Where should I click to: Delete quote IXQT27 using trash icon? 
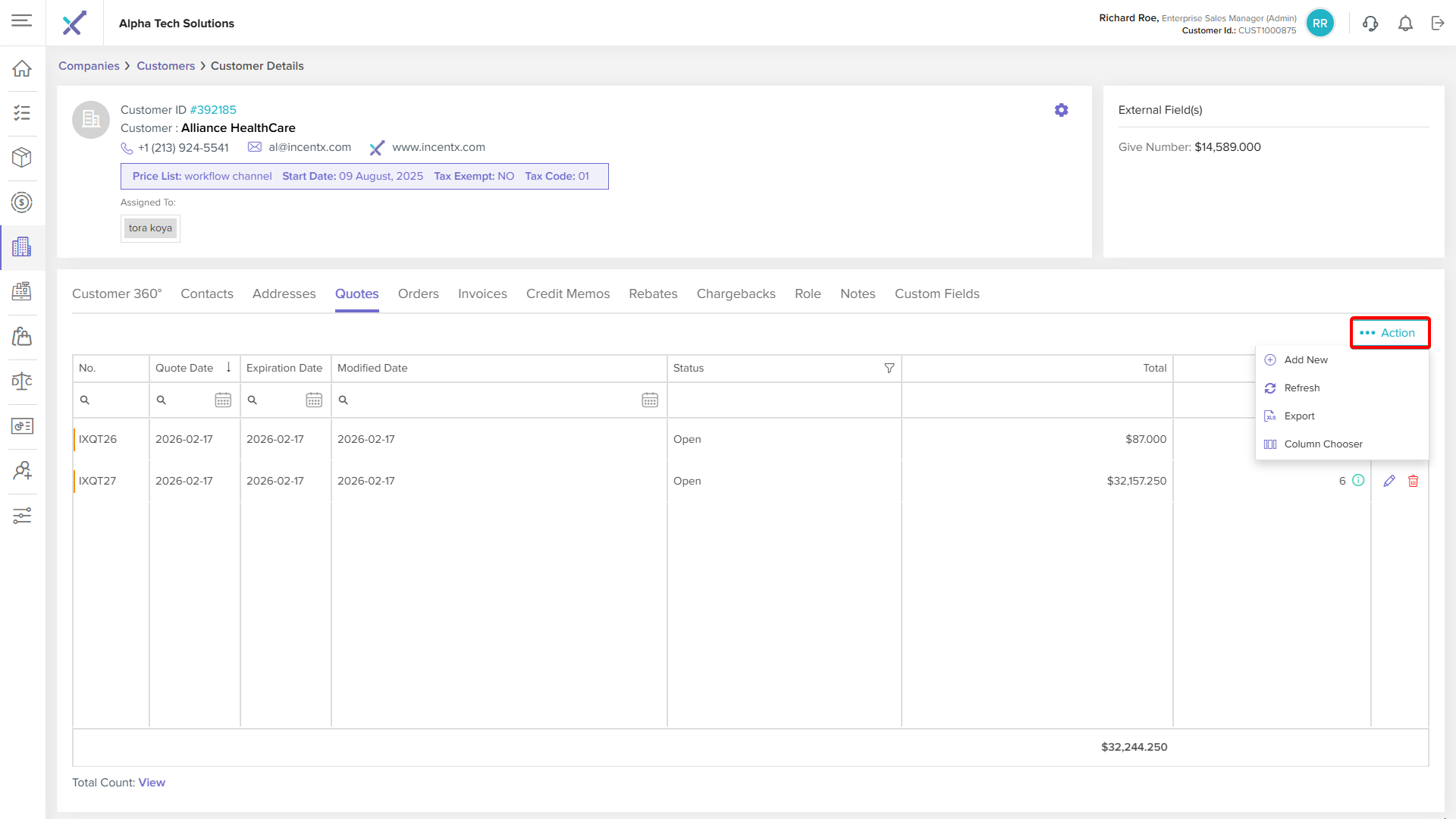1413,481
